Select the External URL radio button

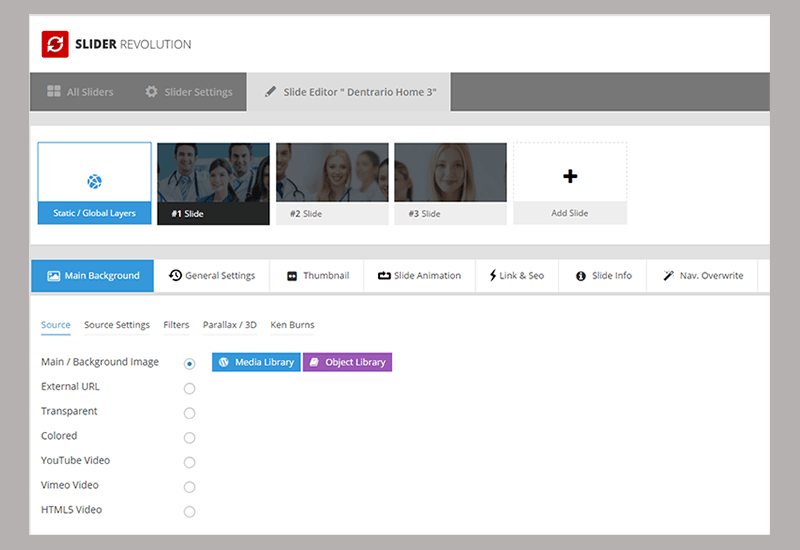click(x=189, y=388)
